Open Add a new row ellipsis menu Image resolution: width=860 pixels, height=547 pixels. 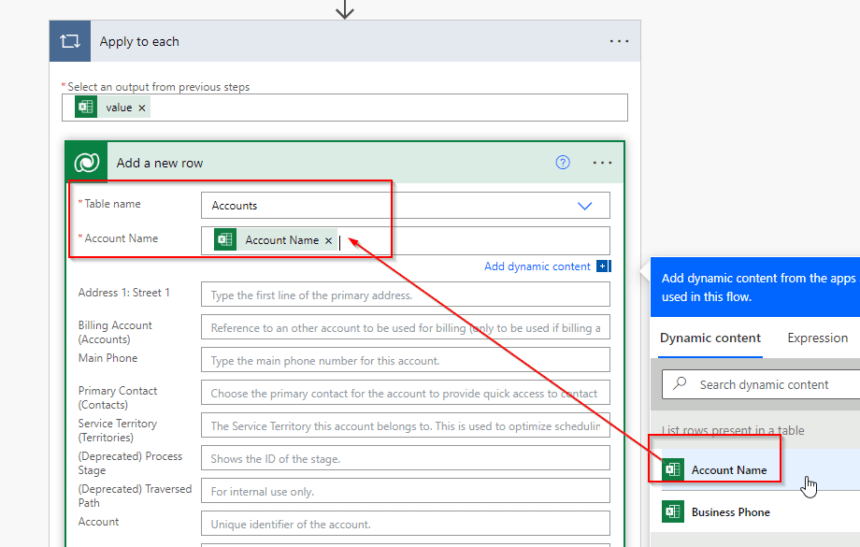coord(602,163)
